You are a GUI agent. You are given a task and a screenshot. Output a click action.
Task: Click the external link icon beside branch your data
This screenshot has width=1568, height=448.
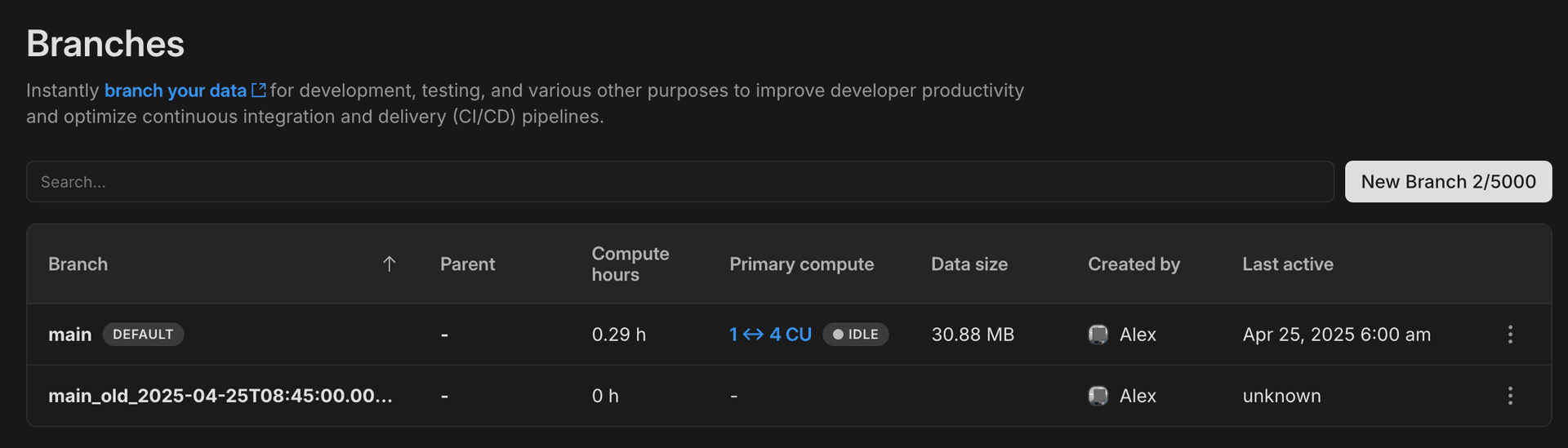pos(259,91)
